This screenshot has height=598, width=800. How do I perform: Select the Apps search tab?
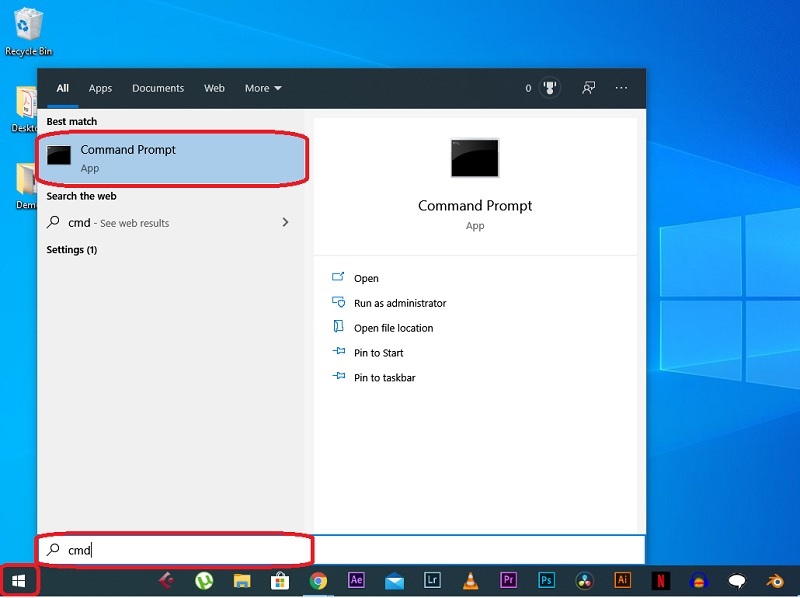[x=100, y=88]
